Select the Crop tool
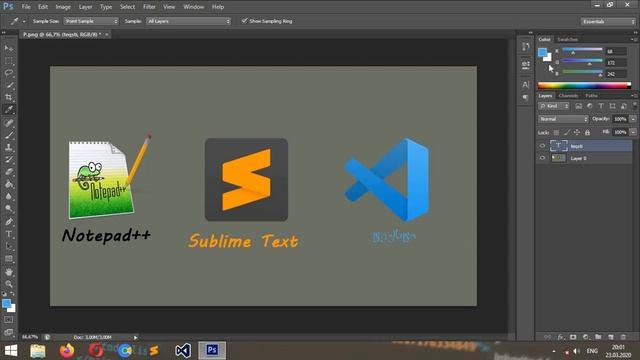The width and height of the screenshot is (640, 360). coord(9,97)
